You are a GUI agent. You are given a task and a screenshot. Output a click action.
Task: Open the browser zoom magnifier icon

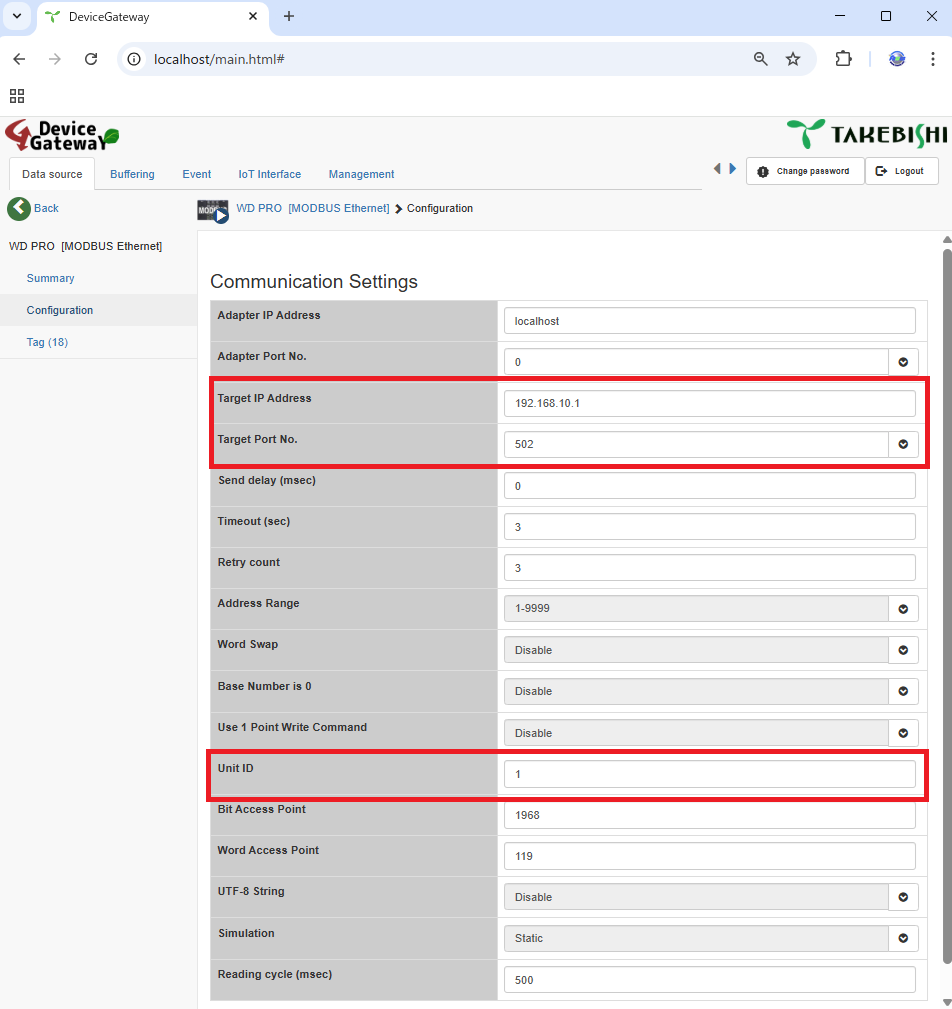761,59
